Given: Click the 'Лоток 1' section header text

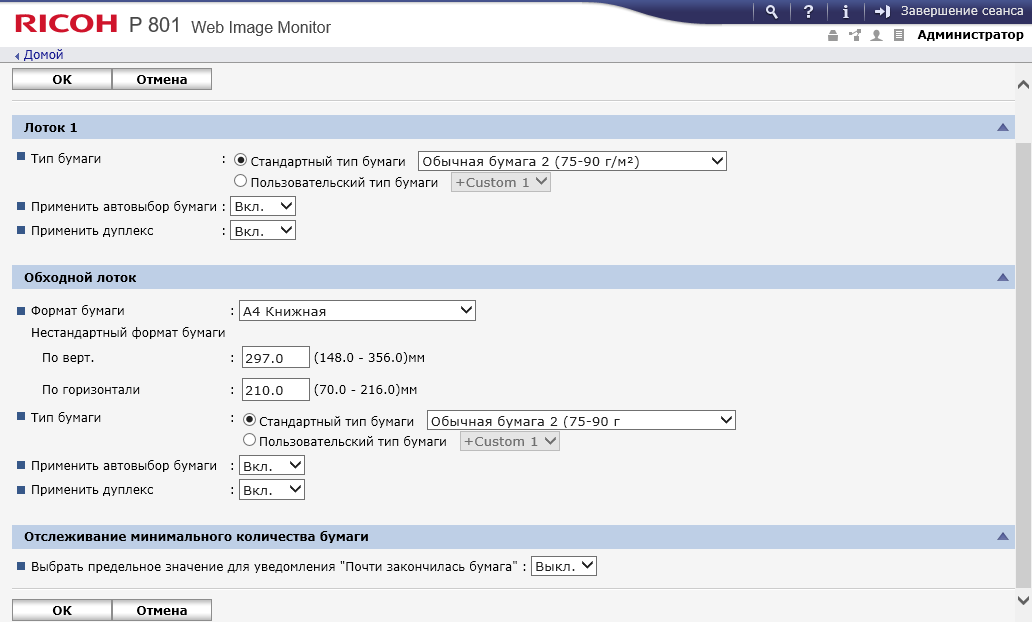Looking at the screenshot, I should pos(51,128).
